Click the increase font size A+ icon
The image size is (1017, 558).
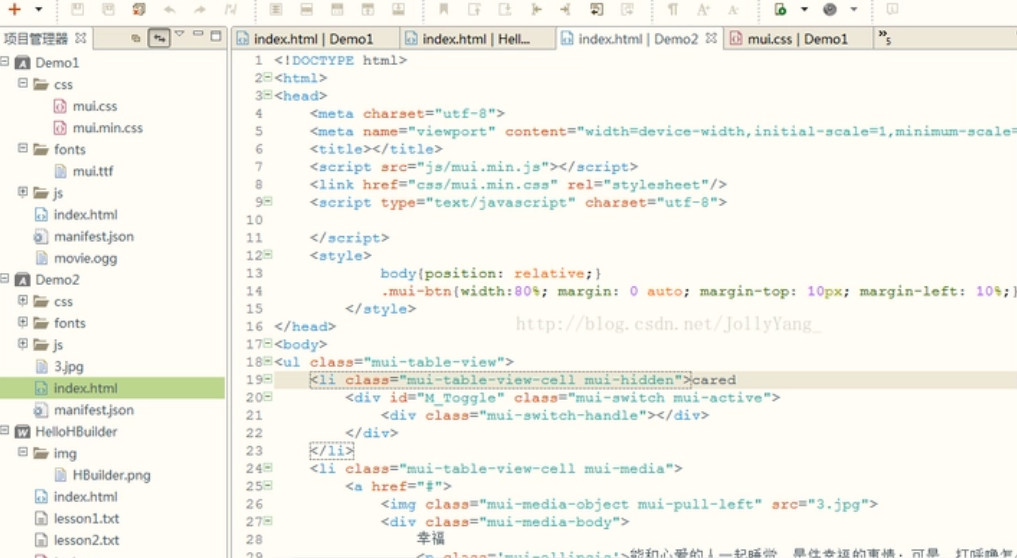pos(703,9)
